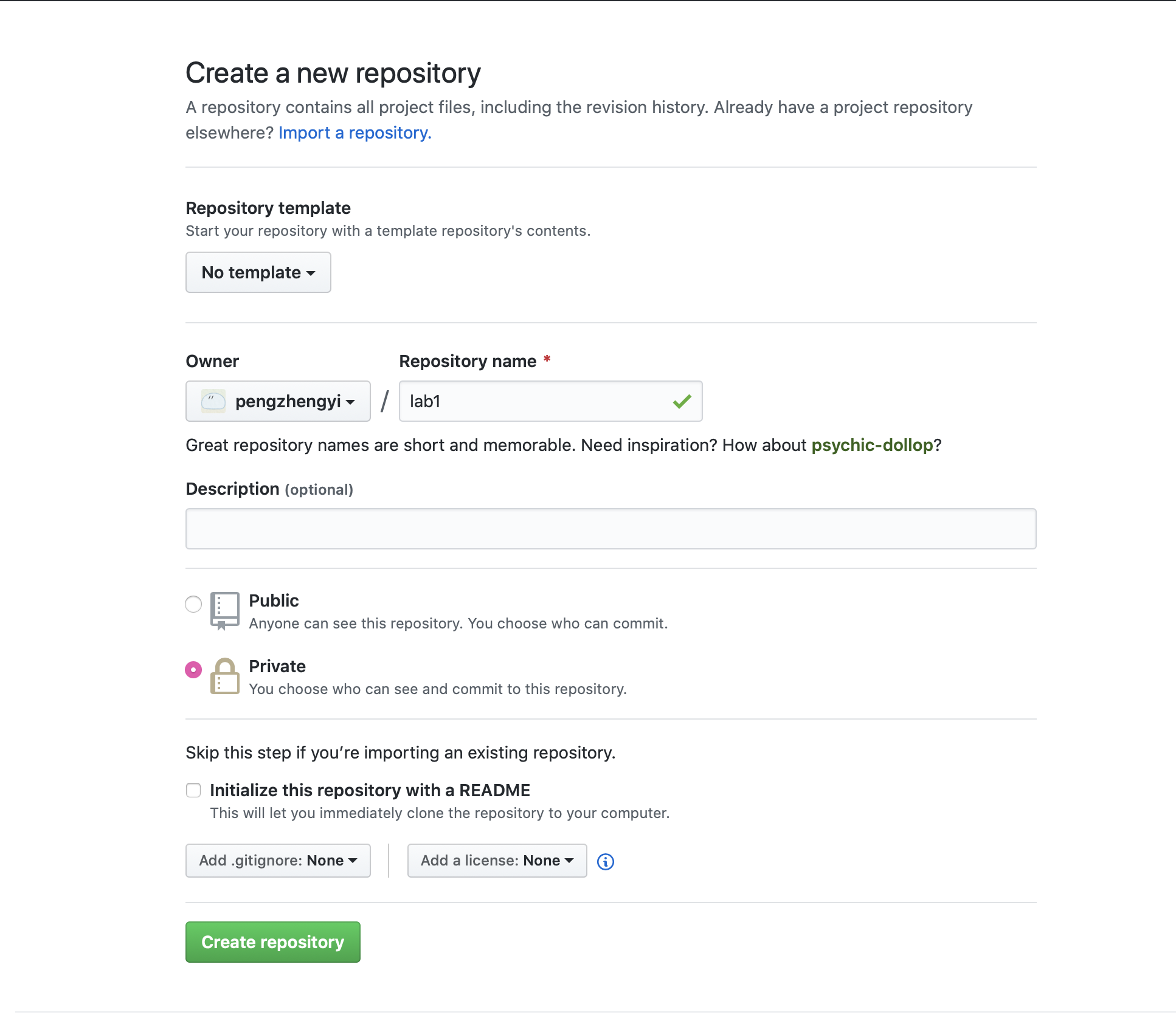Click the Public option label text
The height and width of the screenshot is (1015, 1176).
[274, 600]
